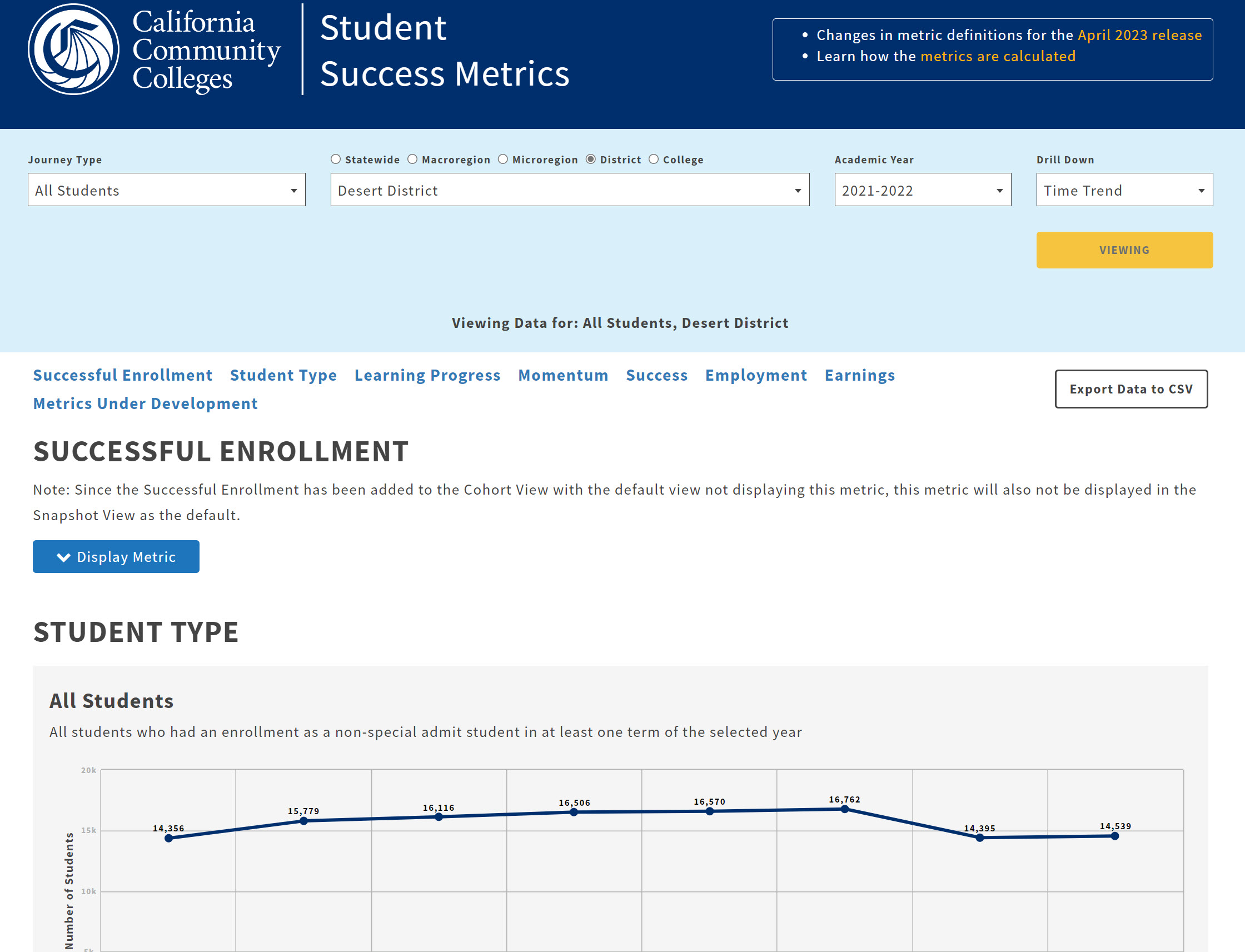1245x952 pixels.
Task: Click Export Data to CSV button
Action: pyautogui.click(x=1131, y=388)
